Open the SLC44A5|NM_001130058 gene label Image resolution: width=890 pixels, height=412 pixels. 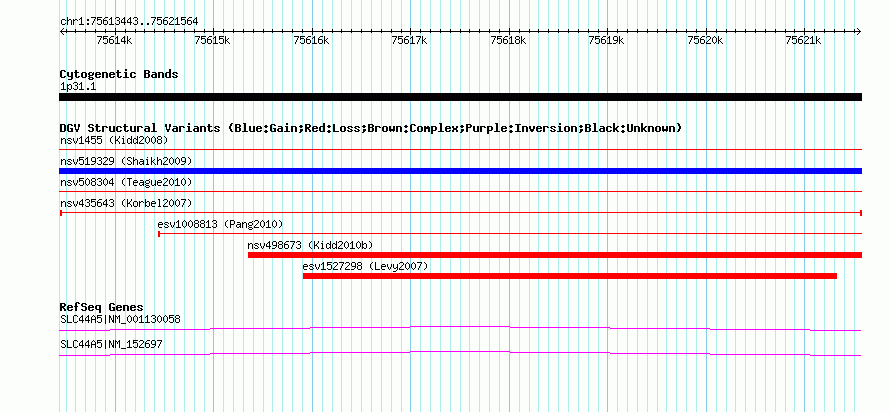pyautogui.click(x=120, y=319)
